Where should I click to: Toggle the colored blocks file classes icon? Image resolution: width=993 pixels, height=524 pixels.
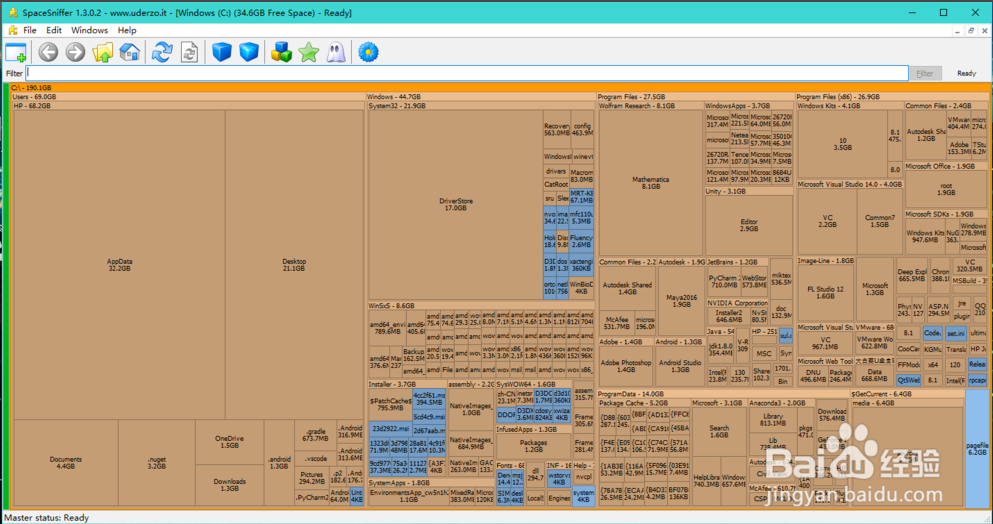(281, 53)
